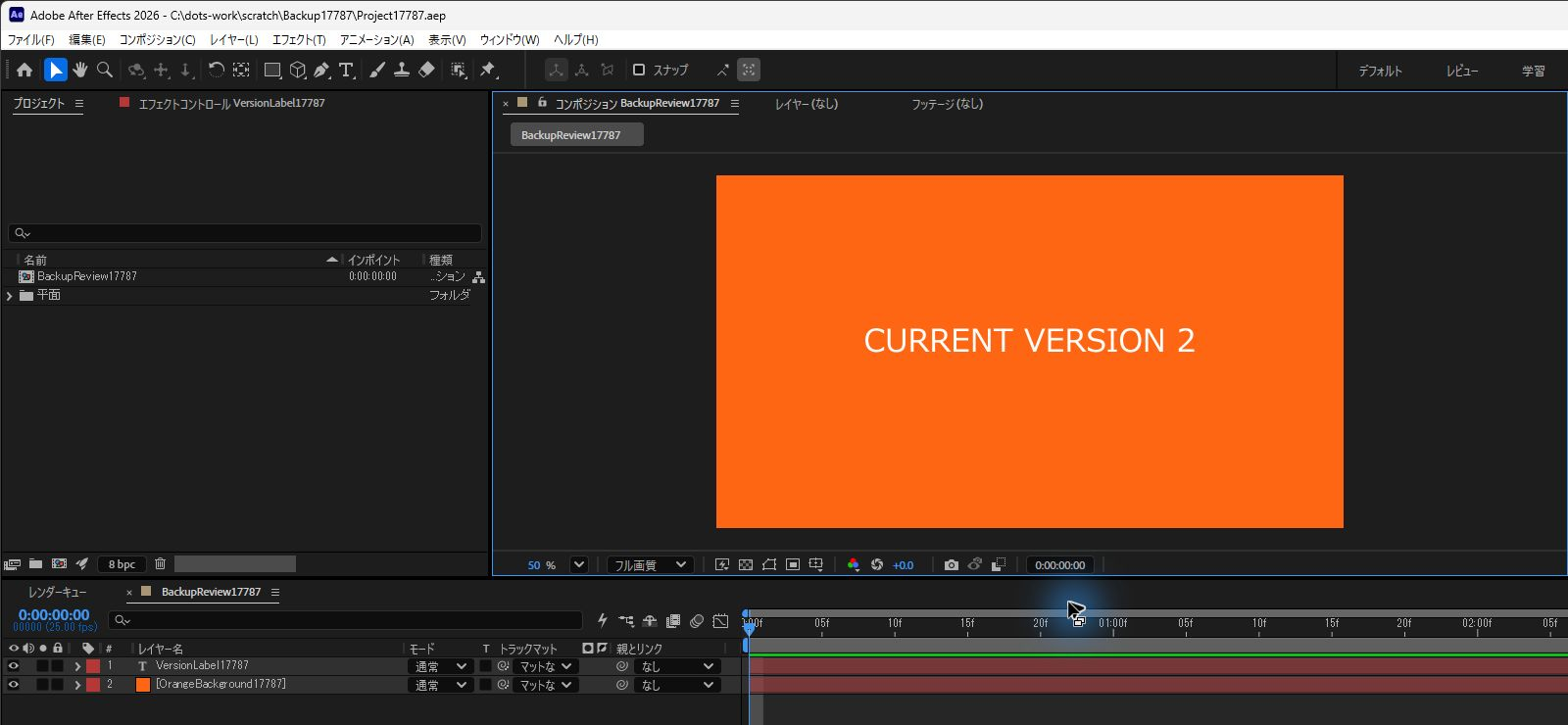Hide the VersionLabel17787 layer eye
The image size is (1568, 725).
(x=14, y=666)
